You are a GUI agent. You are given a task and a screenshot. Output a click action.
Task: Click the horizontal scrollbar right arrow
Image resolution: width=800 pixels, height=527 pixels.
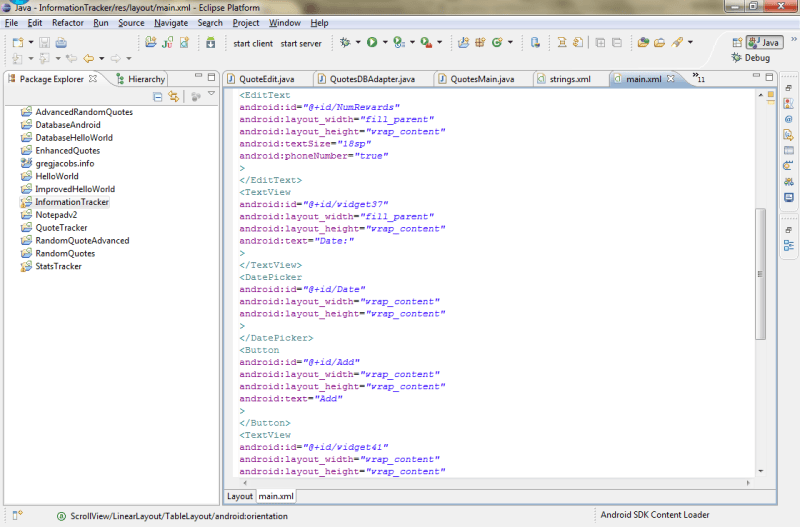click(748, 482)
